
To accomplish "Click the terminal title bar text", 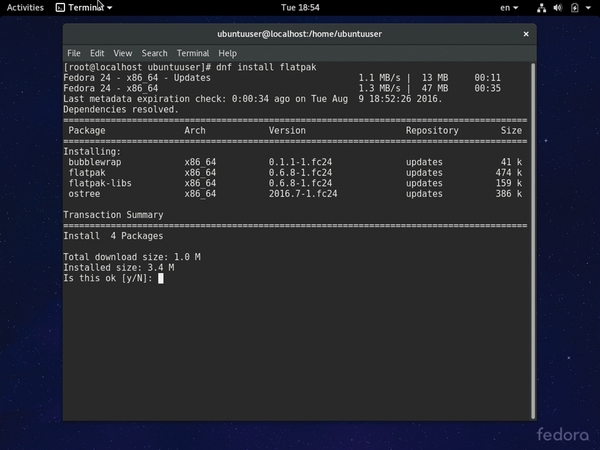I will pos(300,34).
